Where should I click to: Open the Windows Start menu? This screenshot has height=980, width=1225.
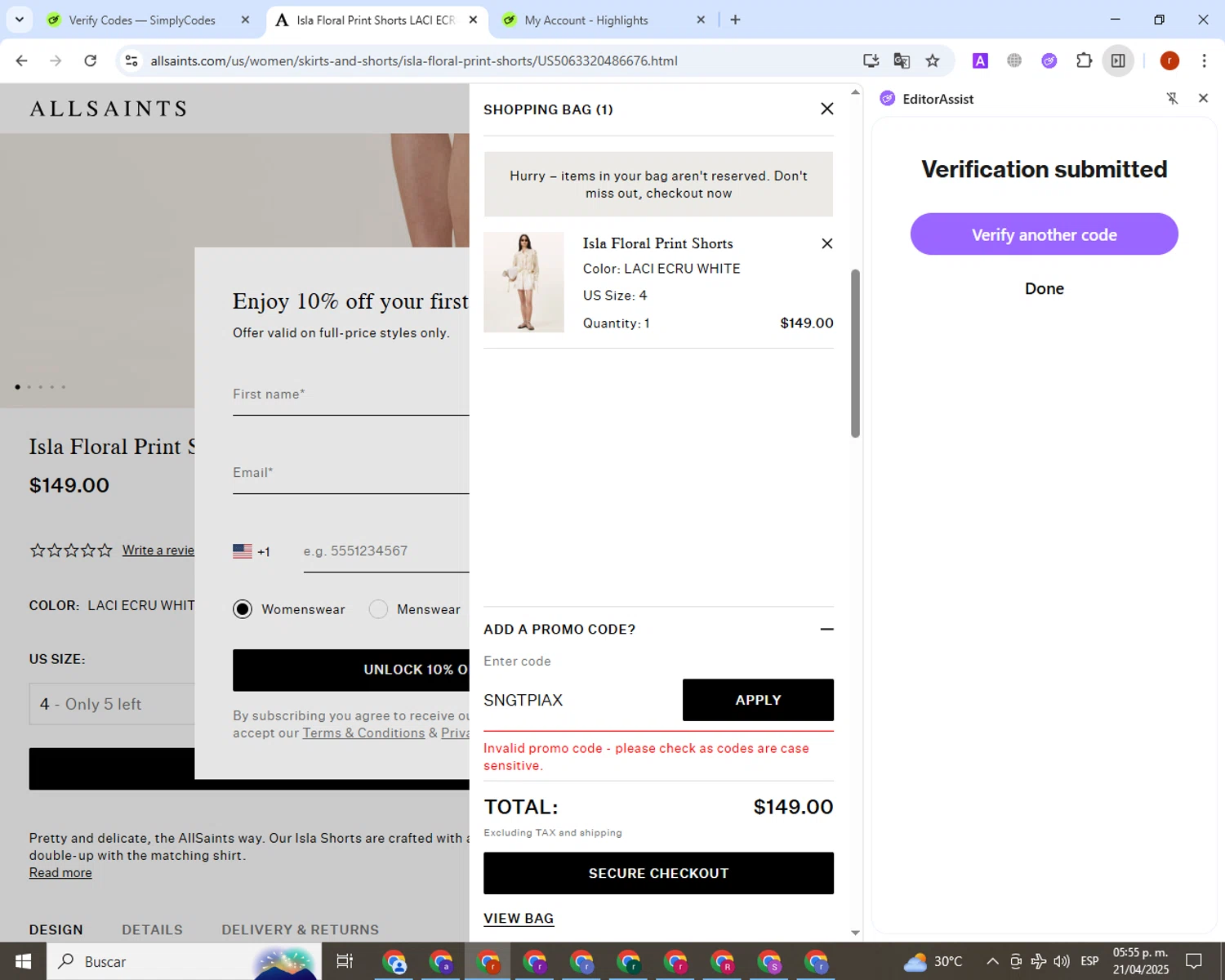pos(23,961)
